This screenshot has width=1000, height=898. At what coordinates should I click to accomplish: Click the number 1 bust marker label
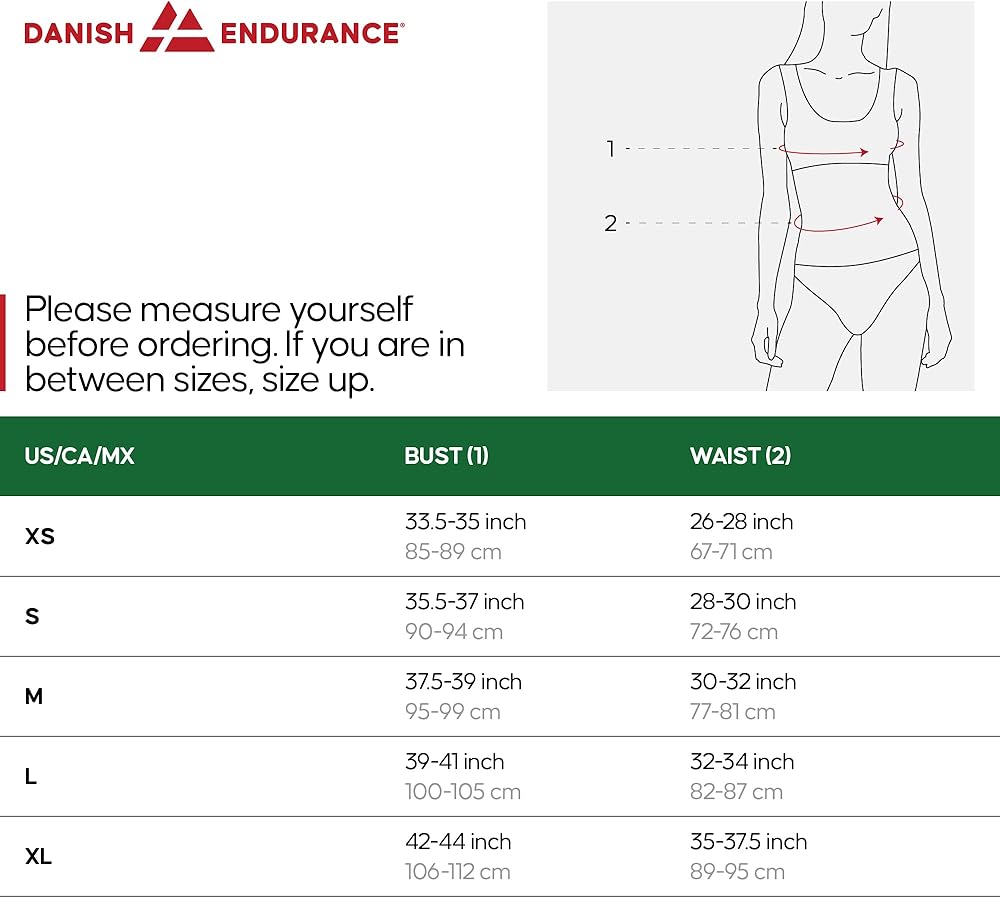610,149
